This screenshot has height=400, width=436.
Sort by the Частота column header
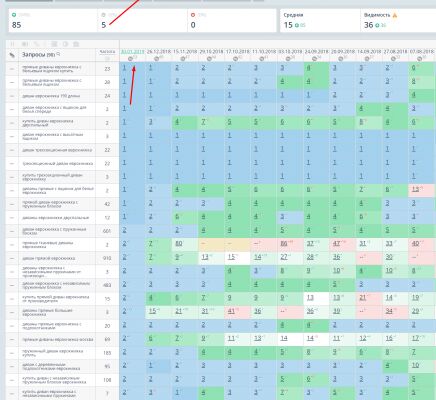(x=107, y=52)
